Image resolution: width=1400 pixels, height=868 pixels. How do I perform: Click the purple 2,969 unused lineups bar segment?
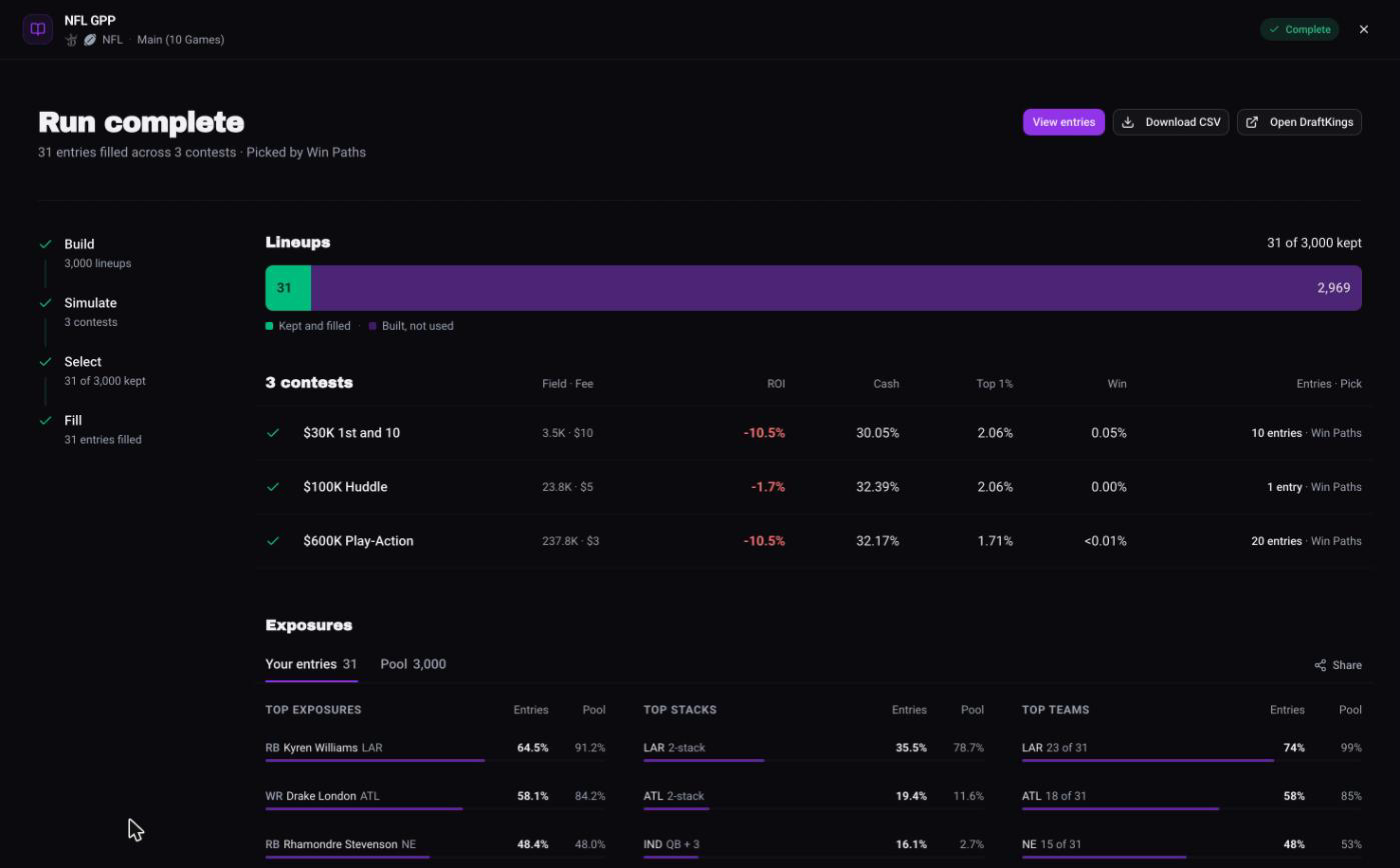pos(836,288)
